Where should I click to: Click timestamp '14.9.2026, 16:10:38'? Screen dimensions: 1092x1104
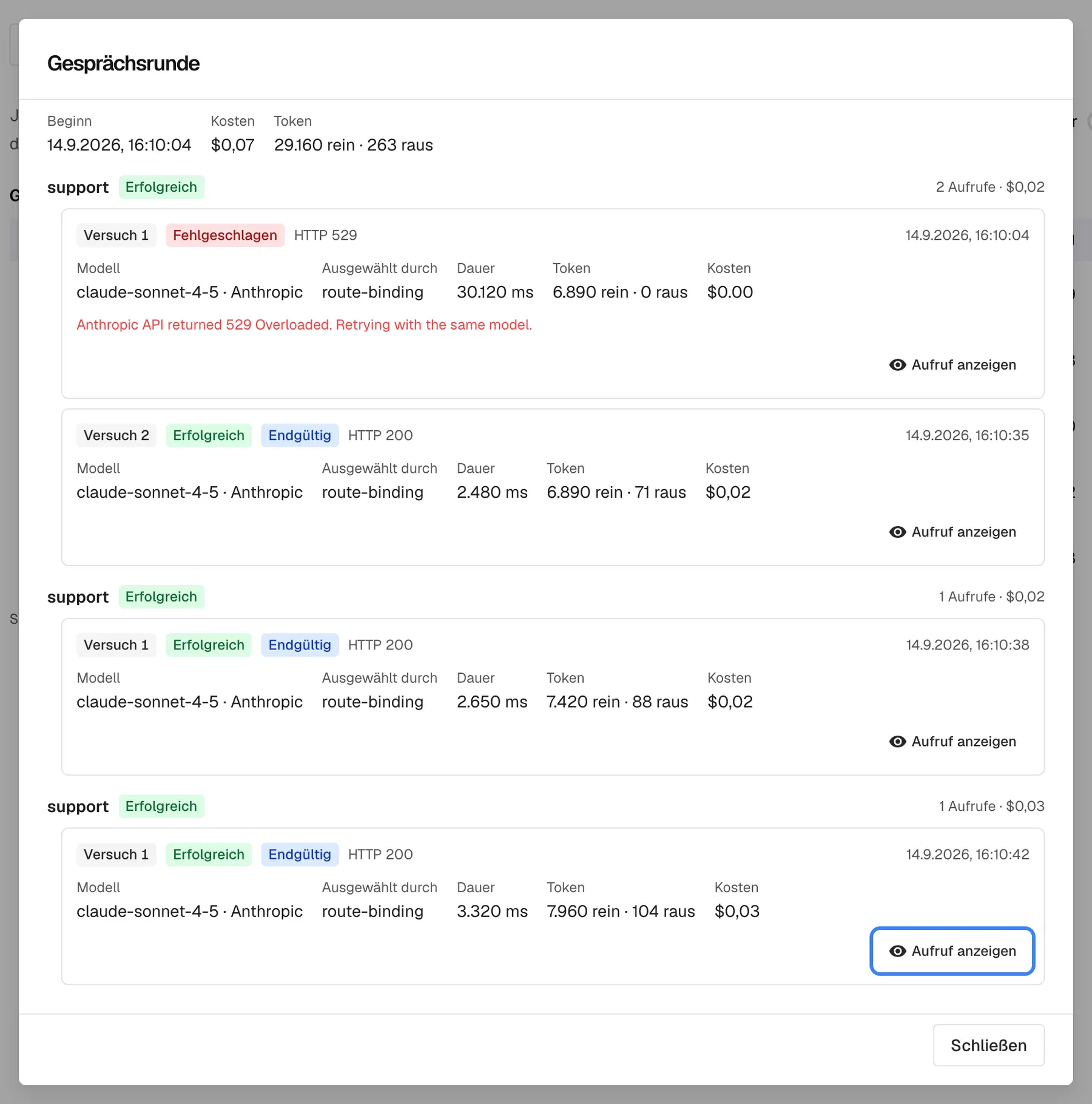click(x=967, y=645)
